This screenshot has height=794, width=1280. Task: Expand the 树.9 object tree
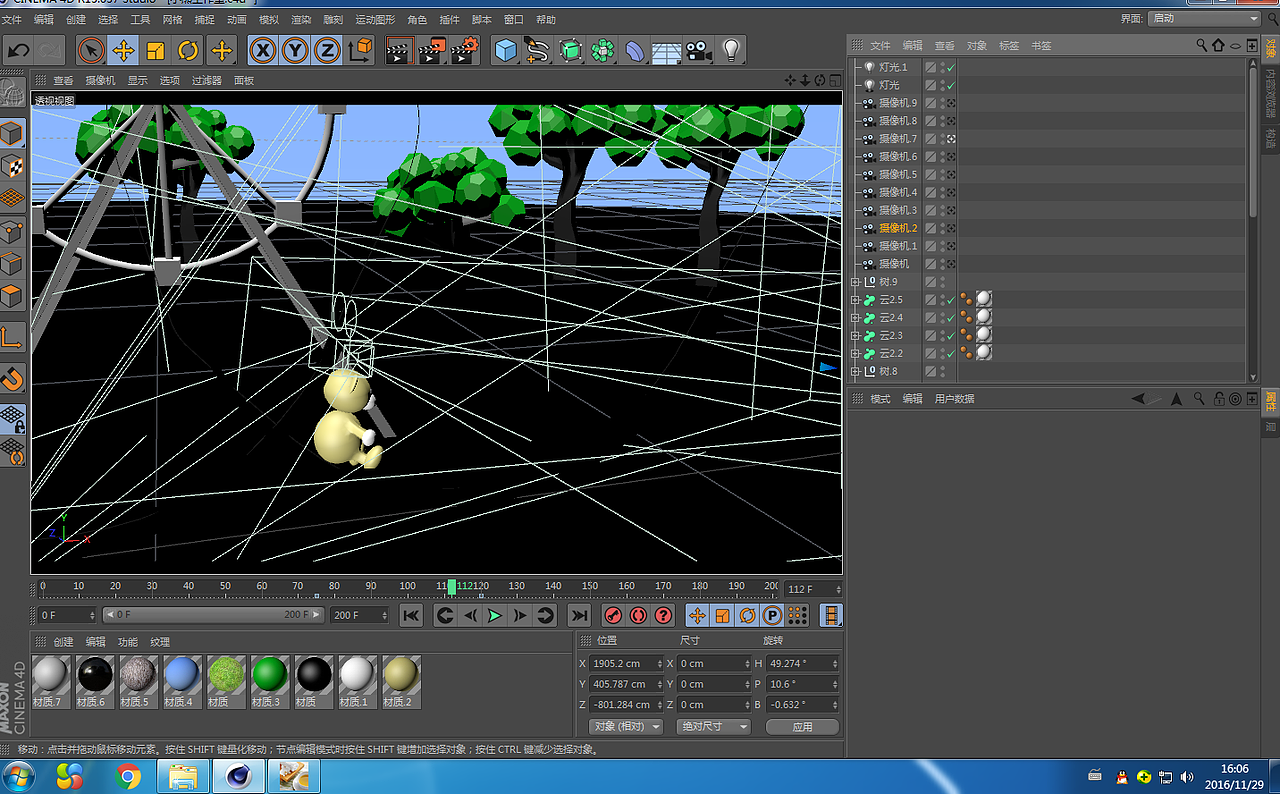[x=855, y=282]
